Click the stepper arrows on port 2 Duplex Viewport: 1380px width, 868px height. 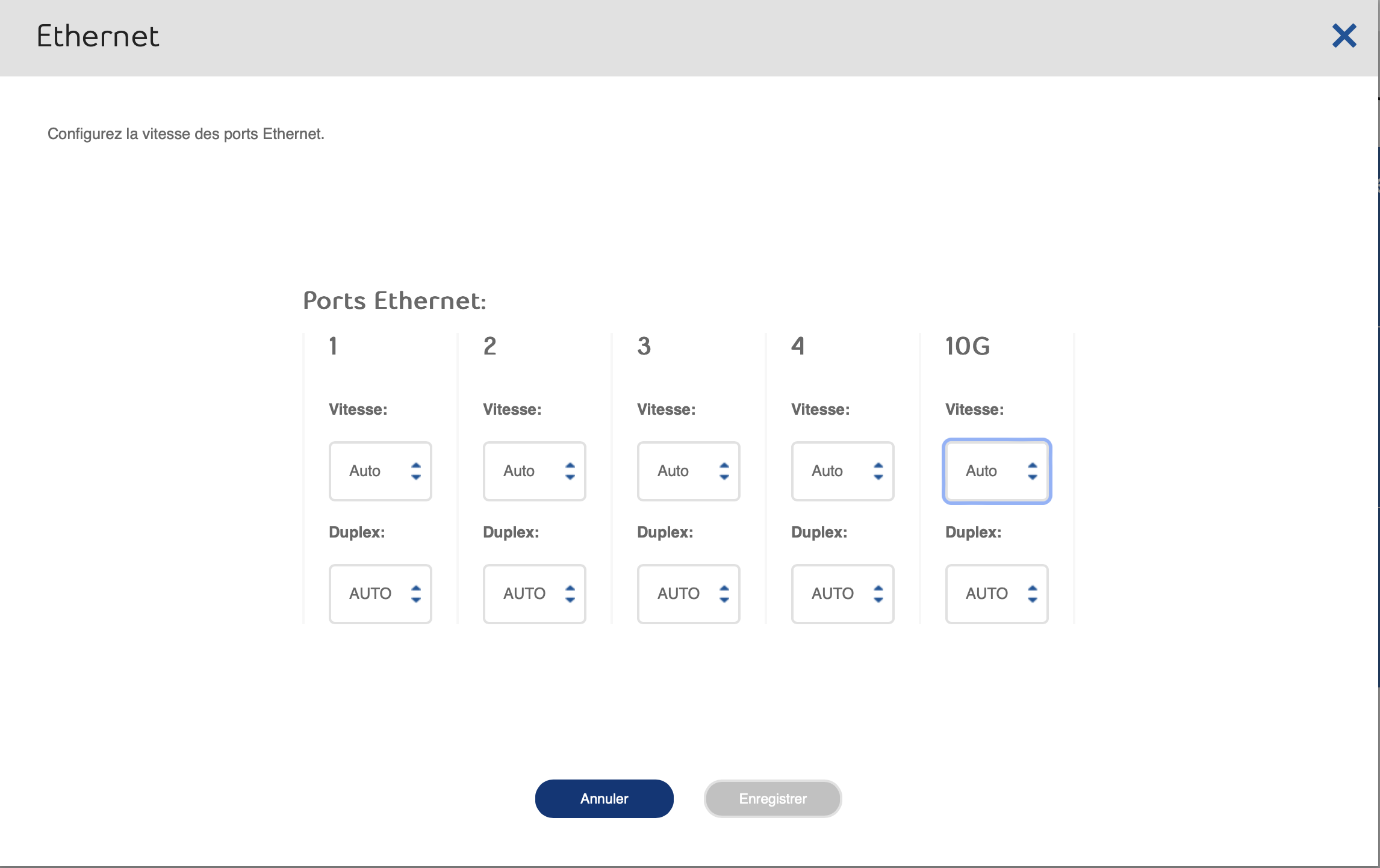(570, 594)
